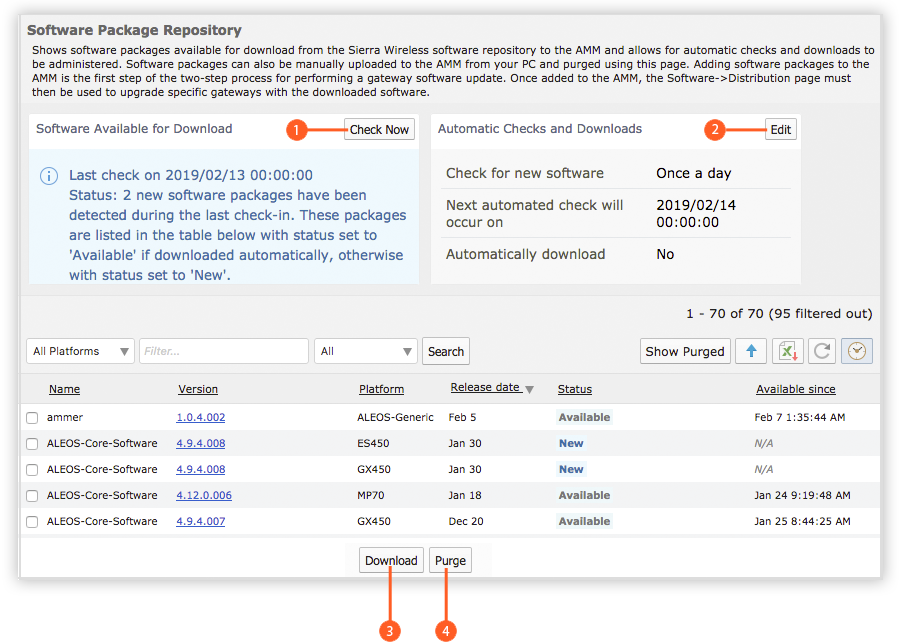Screen dimensions: 900x643
Task: Open version 4.9.4.008 link for ES450
Action: click(200, 443)
